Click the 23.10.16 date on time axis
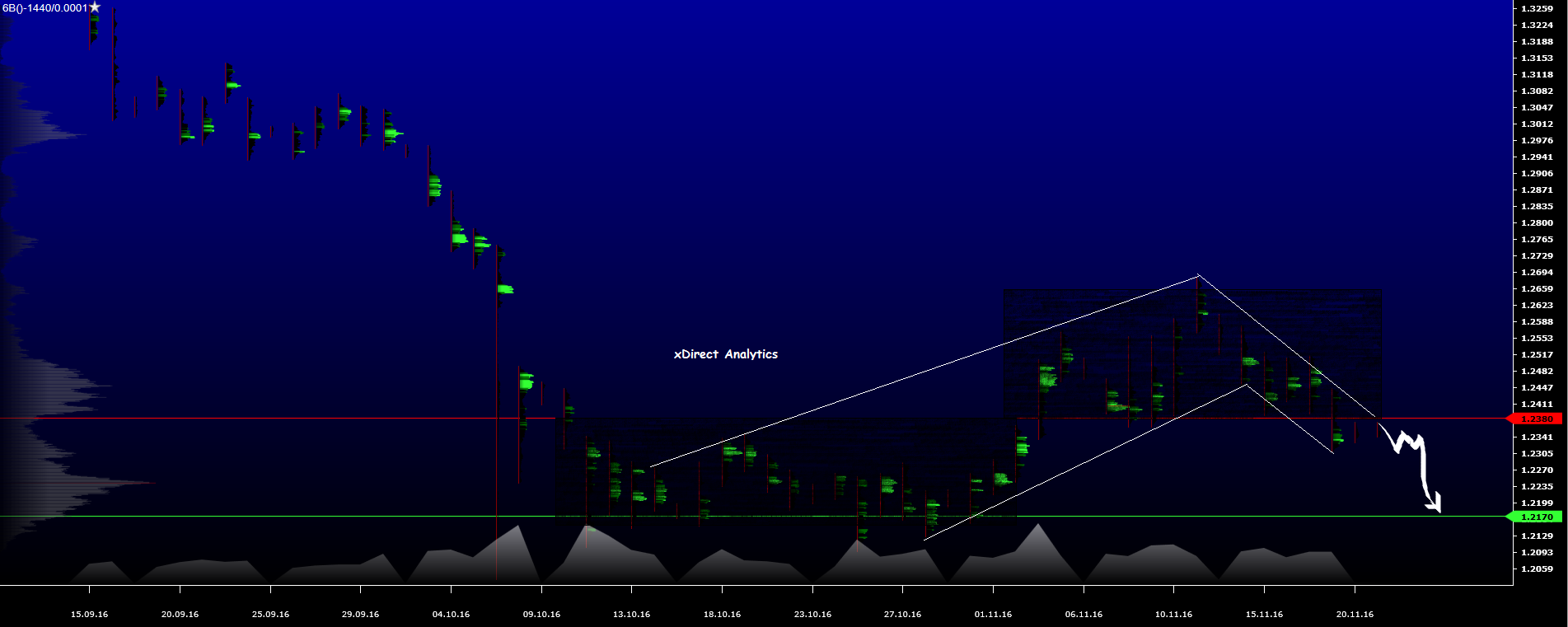1568x627 pixels. click(x=812, y=614)
